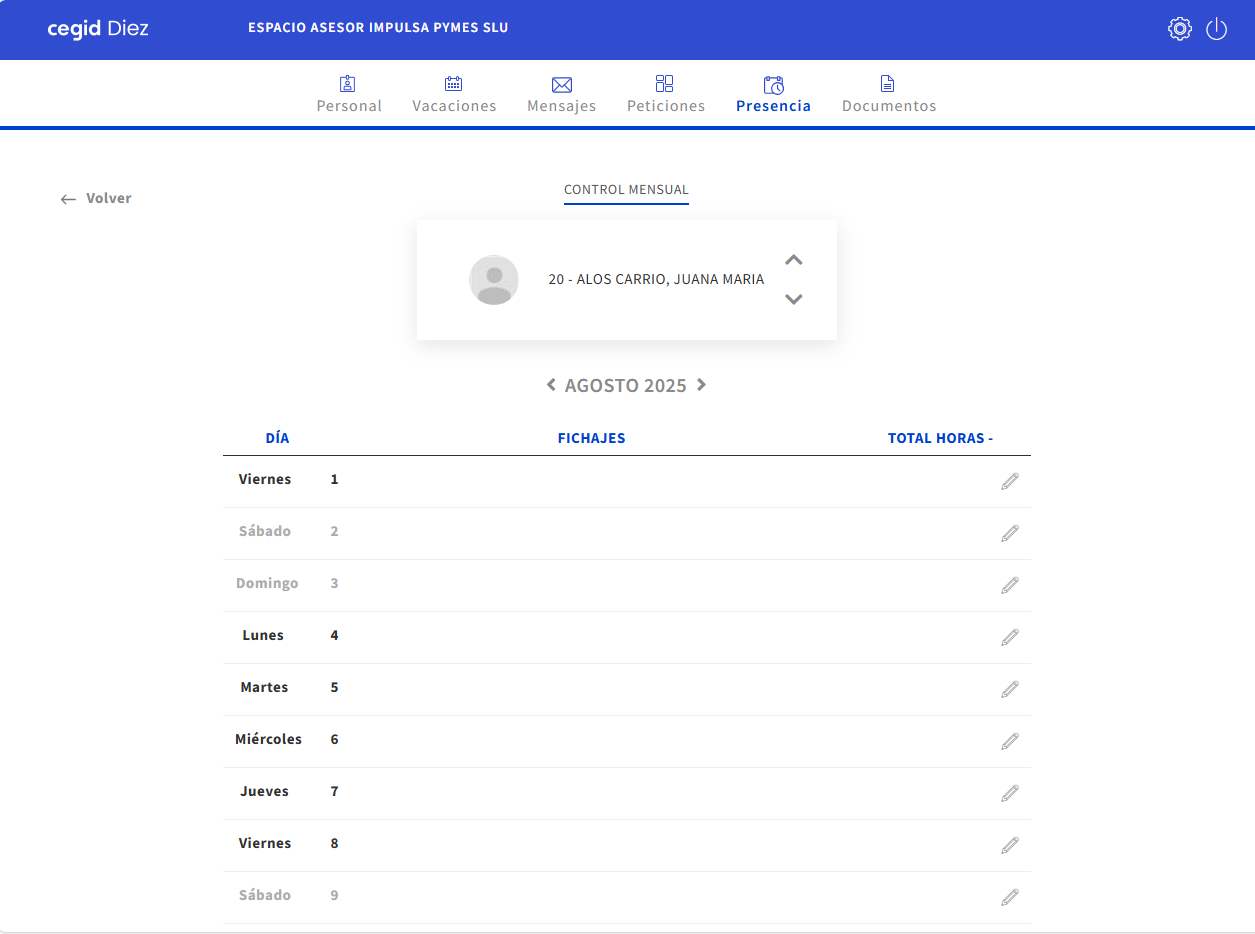
Task: Click the cegid Diez logo
Action: [x=98, y=29]
